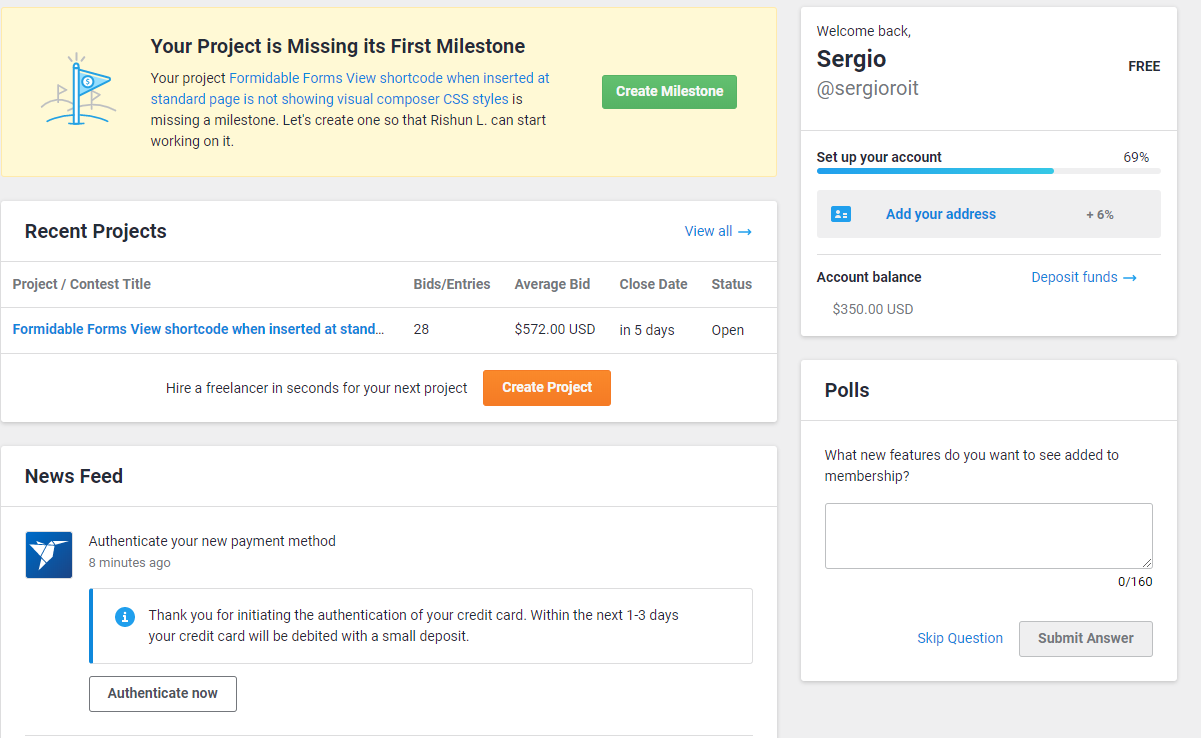Image resolution: width=1201 pixels, height=738 pixels.
Task: Click the Authenticate now button
Action: coord(163,693)
